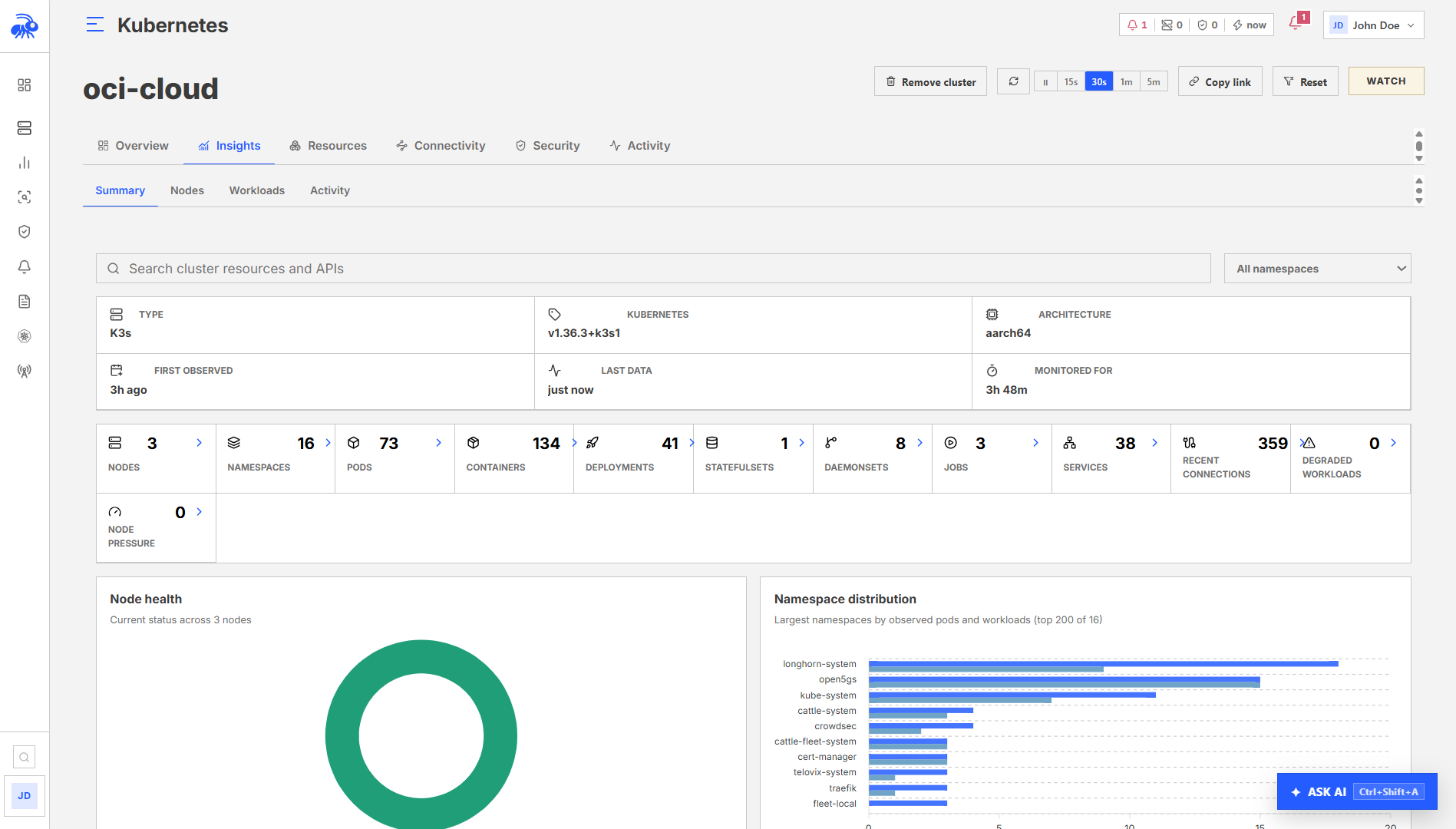Switch to the Security tab
The height and width of the screenshot is (829, 1456).
tap(547, 146)
